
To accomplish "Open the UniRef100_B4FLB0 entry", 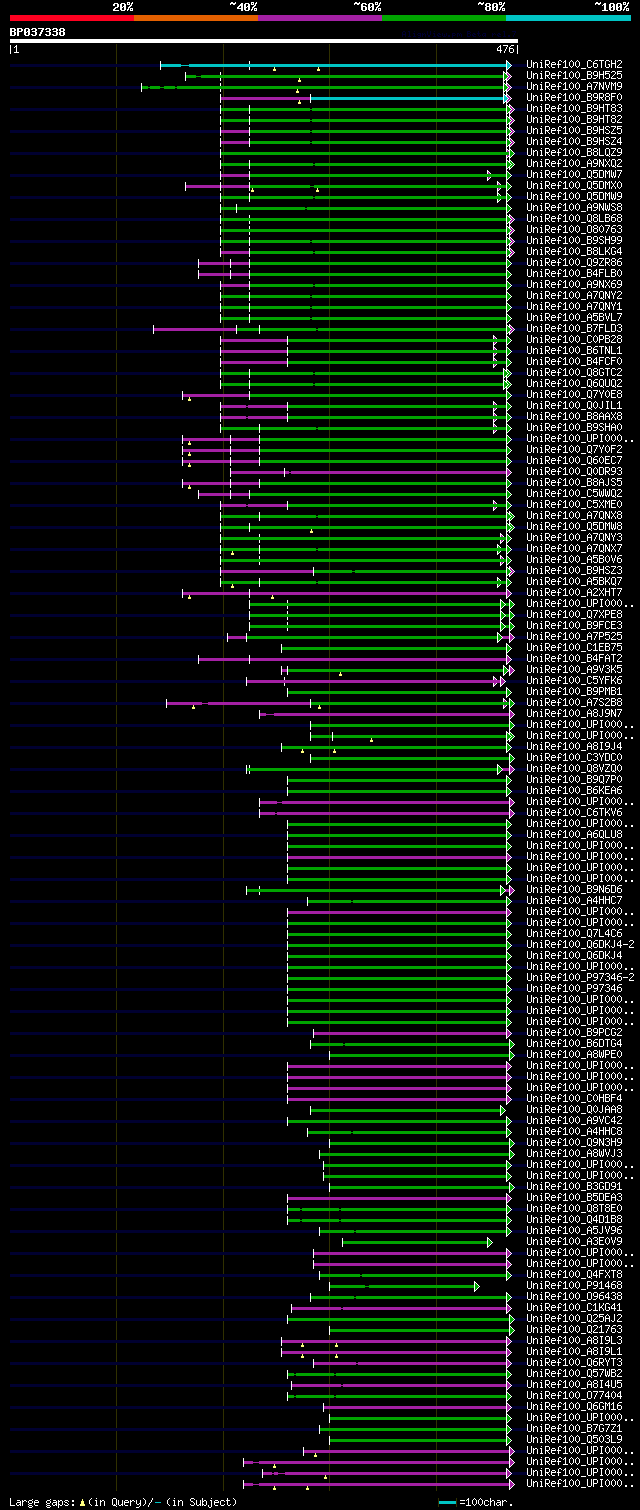I will pyautogui.click(x=574, y=273).
